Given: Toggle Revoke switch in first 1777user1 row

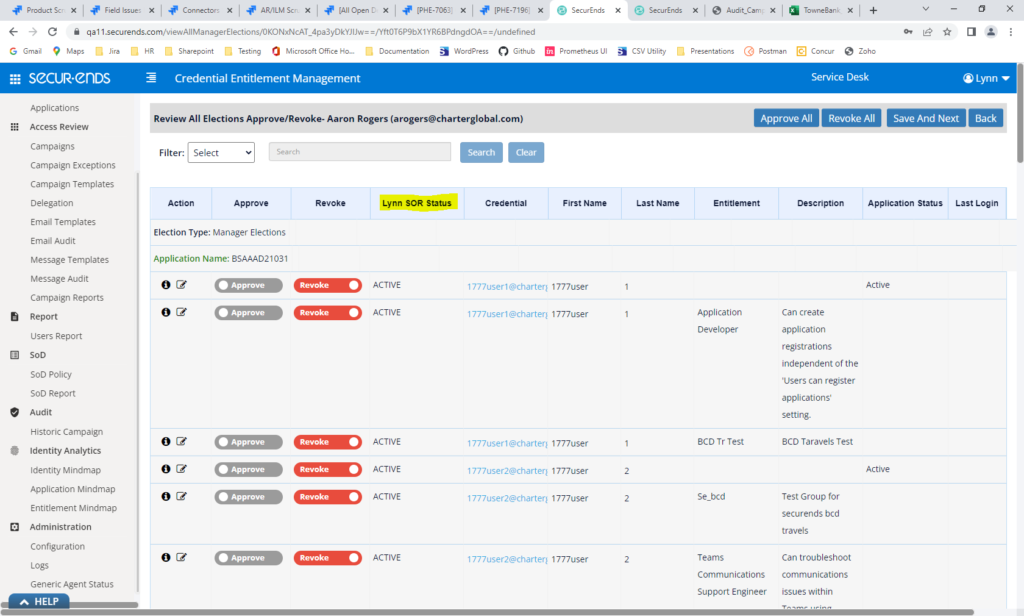Looking at the screenshot, I should [x=328, y=285].
